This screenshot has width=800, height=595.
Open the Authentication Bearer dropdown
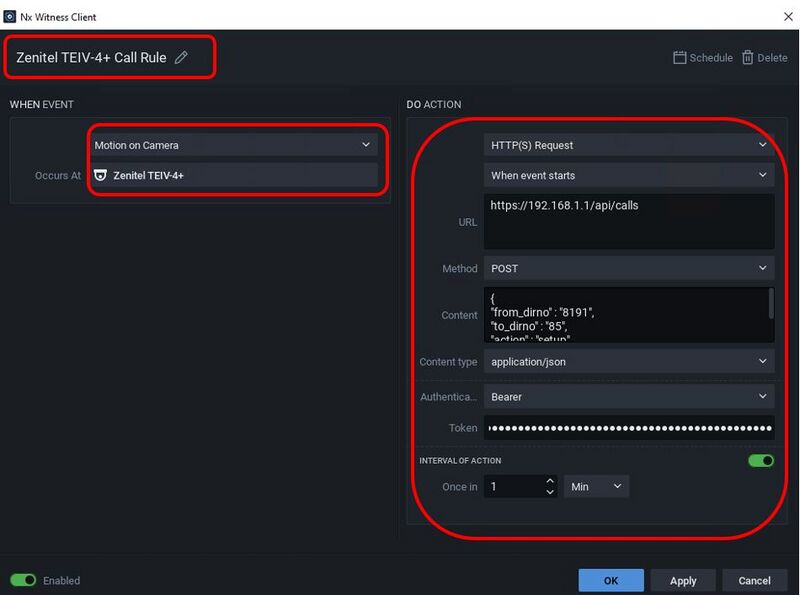(x=629, y=396)
